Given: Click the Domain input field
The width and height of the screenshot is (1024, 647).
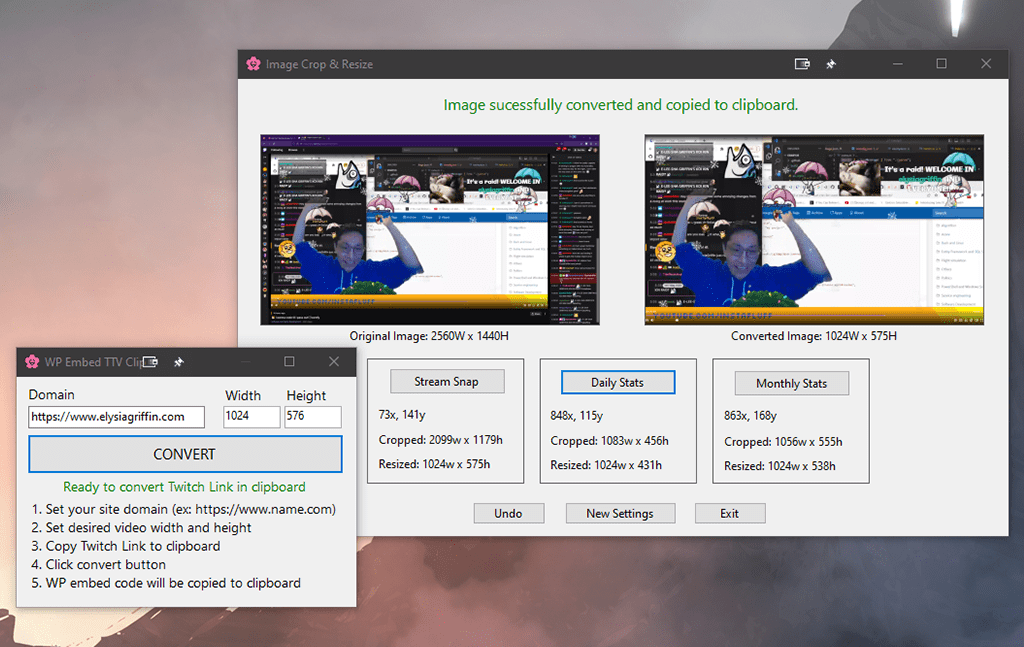Looking at the screenshot, I should [116, 417].
